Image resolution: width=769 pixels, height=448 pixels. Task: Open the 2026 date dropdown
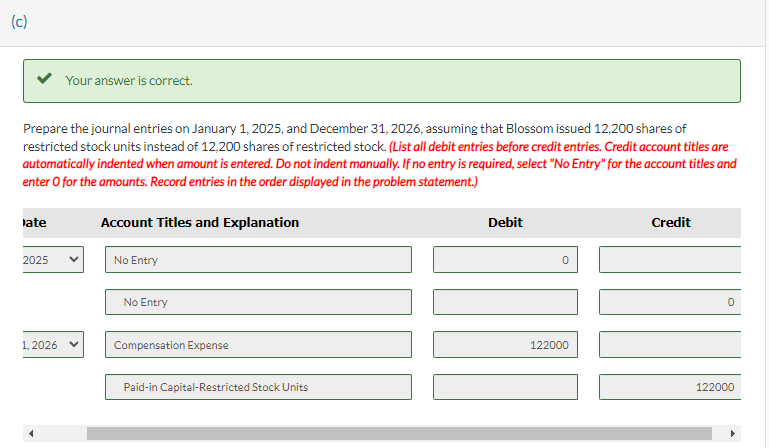point(53,345)
